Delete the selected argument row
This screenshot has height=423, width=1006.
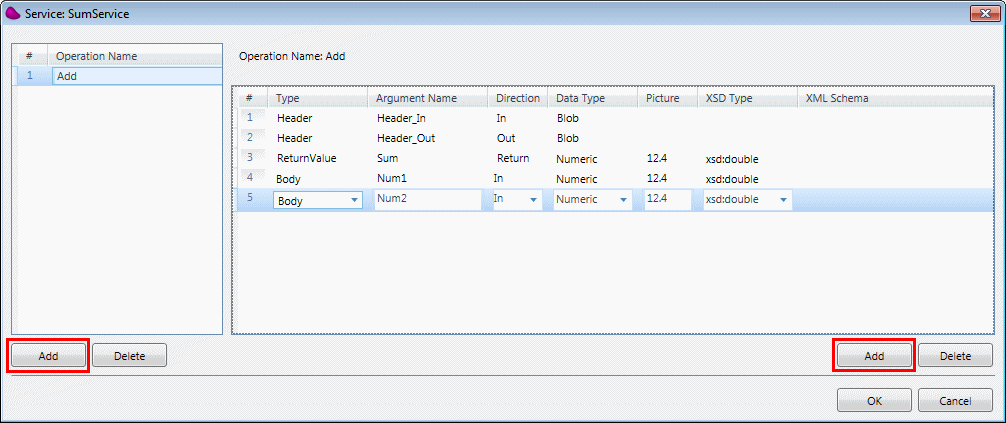coord(955,356)
